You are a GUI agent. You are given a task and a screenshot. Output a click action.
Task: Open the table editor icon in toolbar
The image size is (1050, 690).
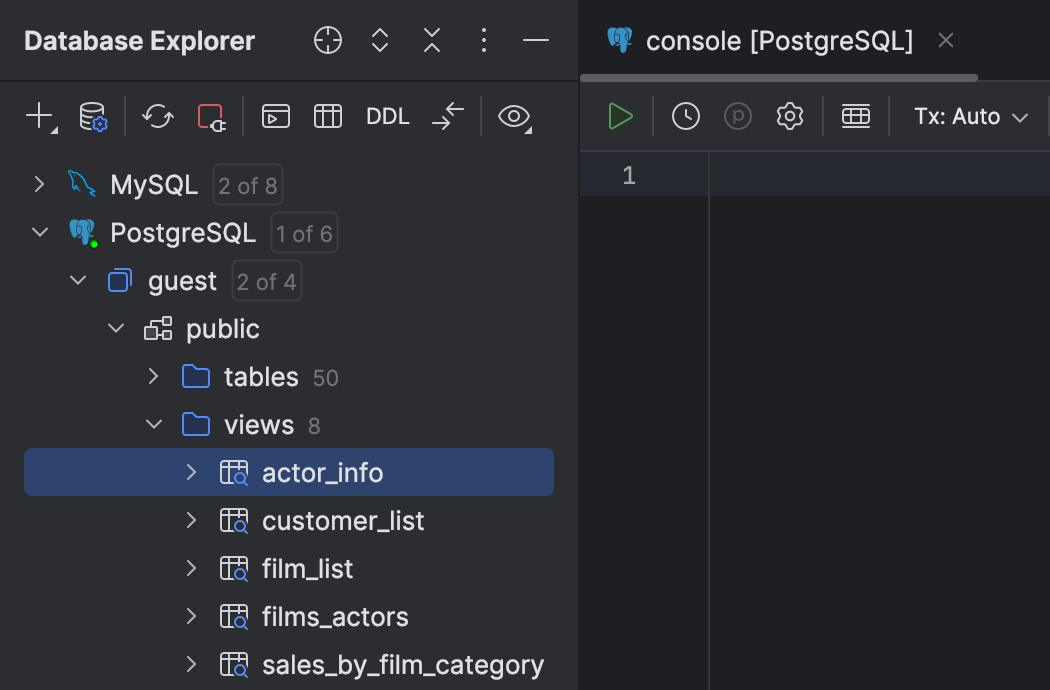(855, 116)
